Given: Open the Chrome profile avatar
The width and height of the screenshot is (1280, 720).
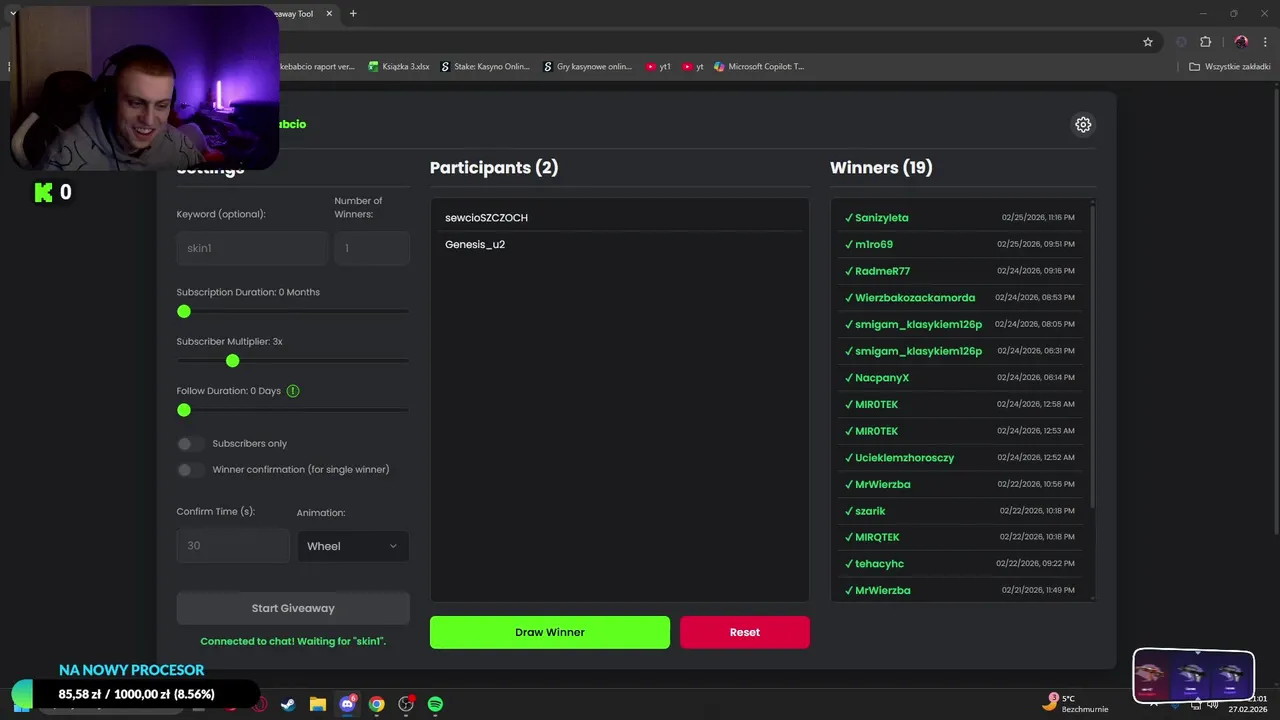Looking at the screenshot, I should click(1241, 42).
